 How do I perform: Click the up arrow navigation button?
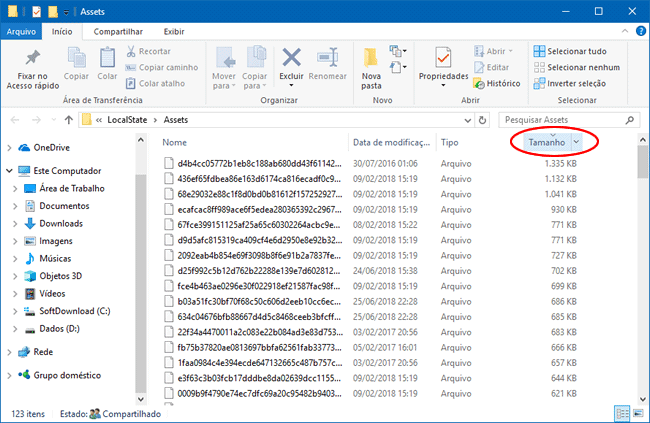tap(68, 120)
